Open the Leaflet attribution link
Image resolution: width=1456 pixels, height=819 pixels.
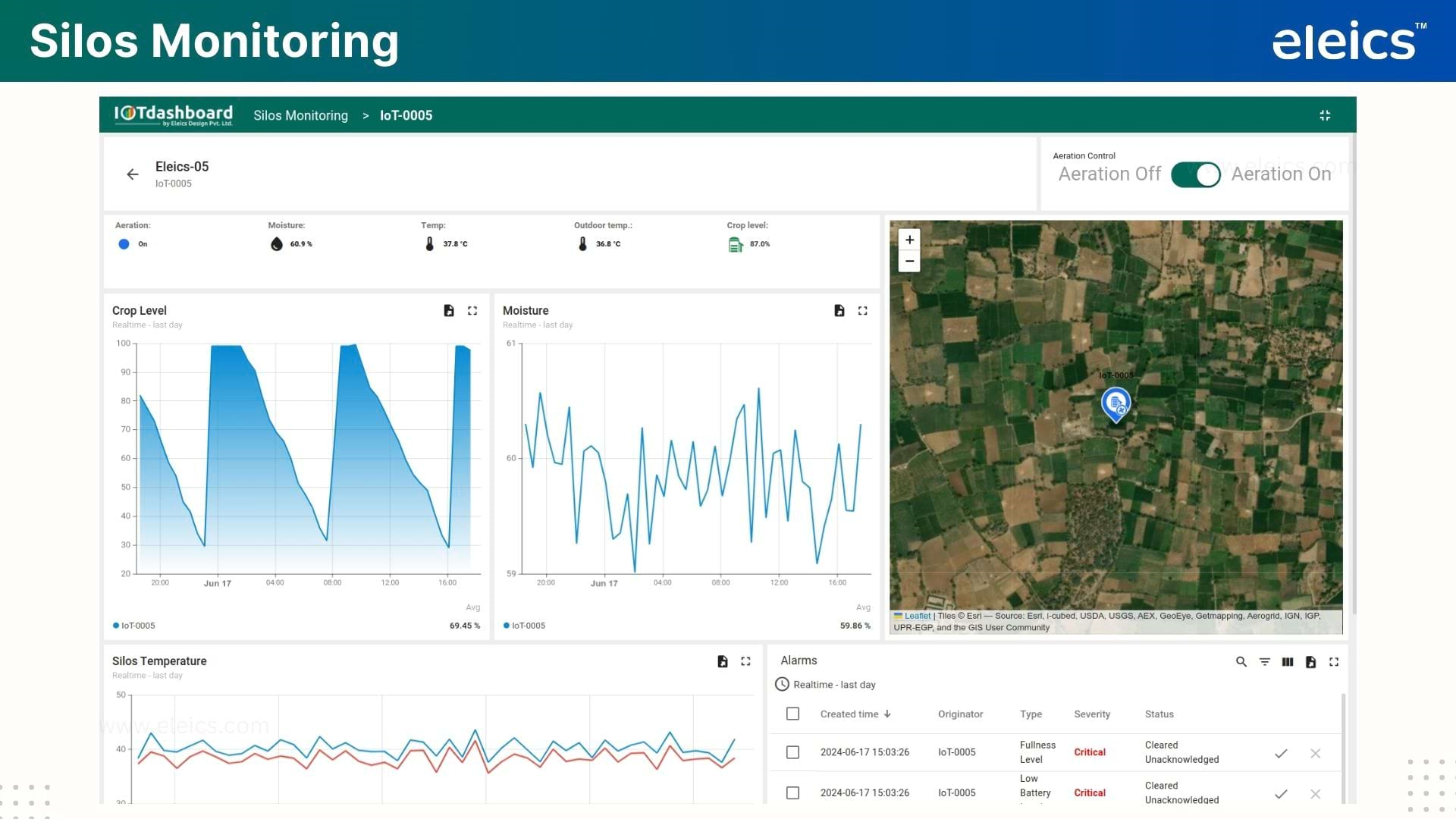pos(917,616)
